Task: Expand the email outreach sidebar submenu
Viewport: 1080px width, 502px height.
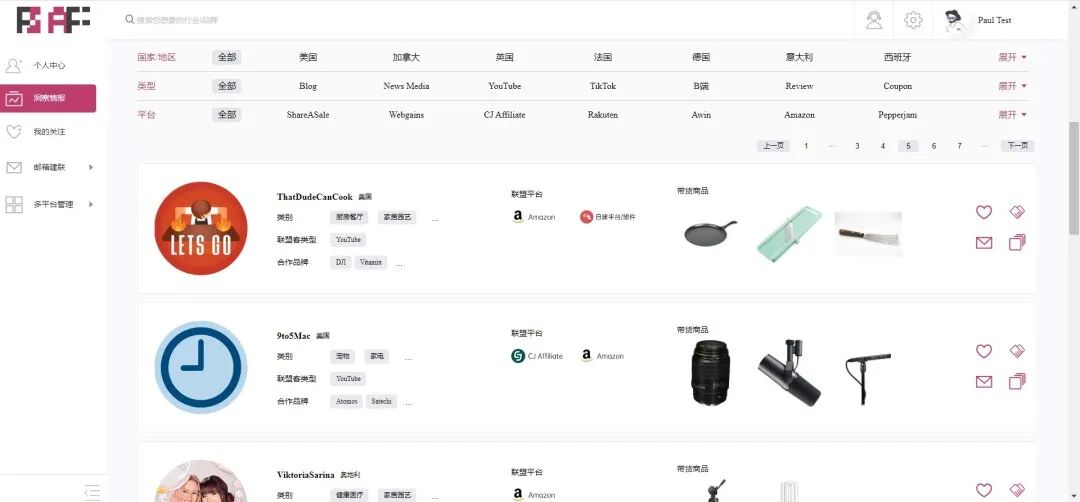Action: click(x=91, y=167)
